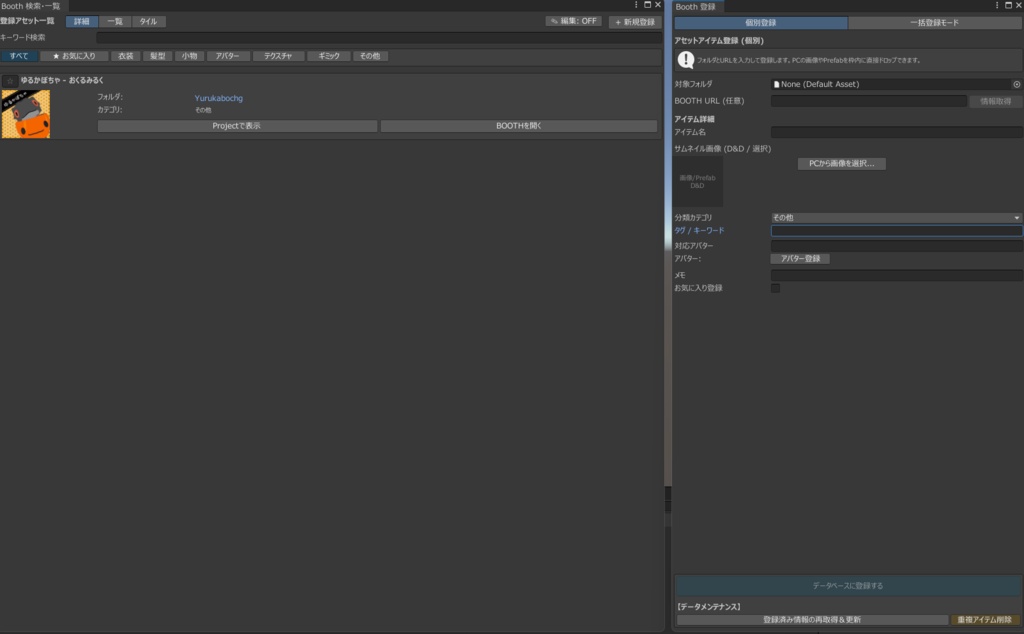Screen dimensions: 1024x634
Task: Filter by 小物 category
Action: point(189,56)
